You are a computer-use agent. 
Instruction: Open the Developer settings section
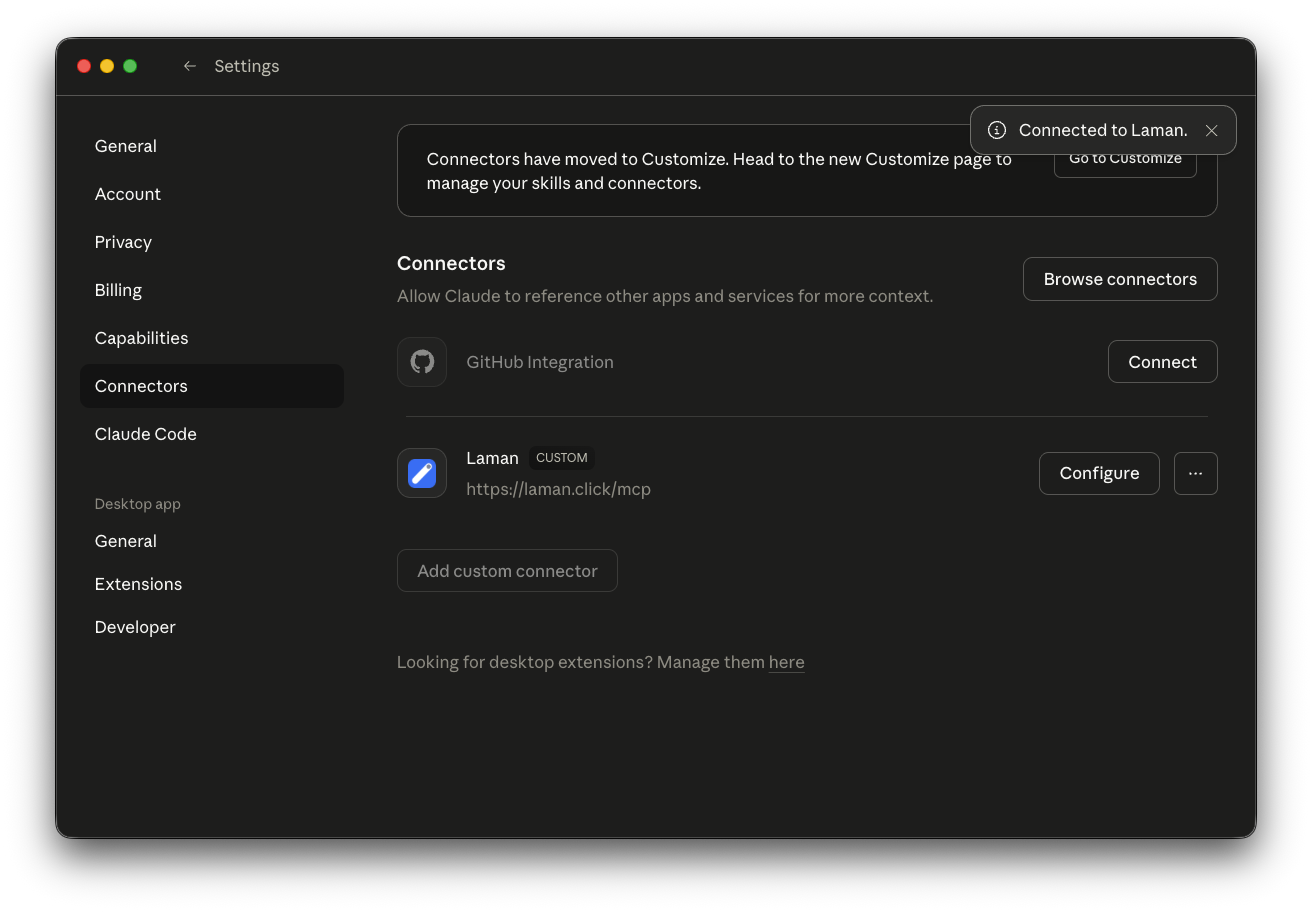click(212, 627)
